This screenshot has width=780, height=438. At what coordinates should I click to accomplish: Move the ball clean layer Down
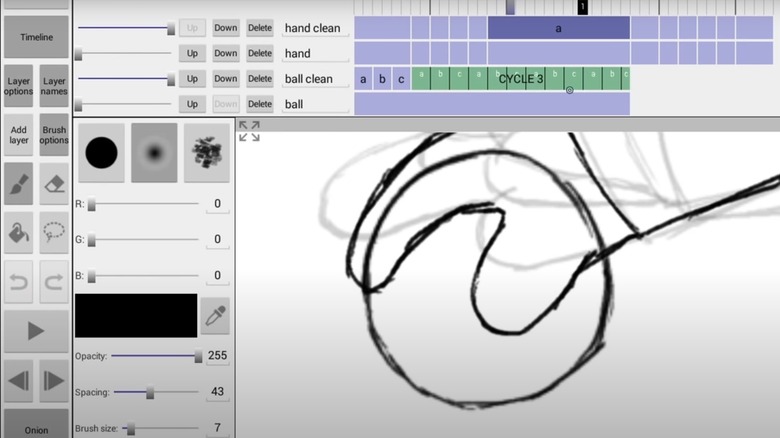(x=225, y=79)
